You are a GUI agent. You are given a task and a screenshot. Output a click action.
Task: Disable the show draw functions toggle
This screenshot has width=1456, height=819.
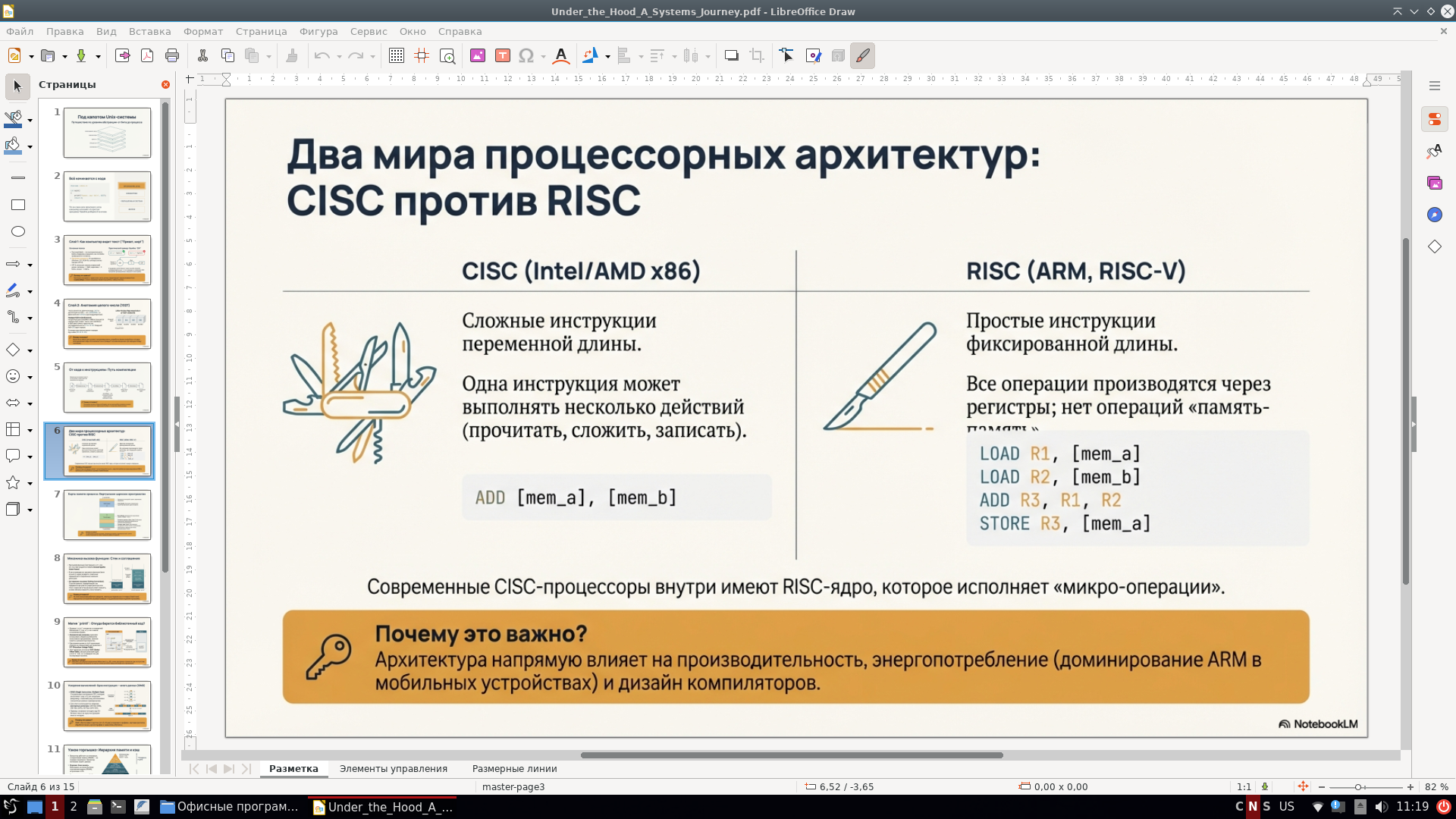pyautogui.click(x=862, y=55)
